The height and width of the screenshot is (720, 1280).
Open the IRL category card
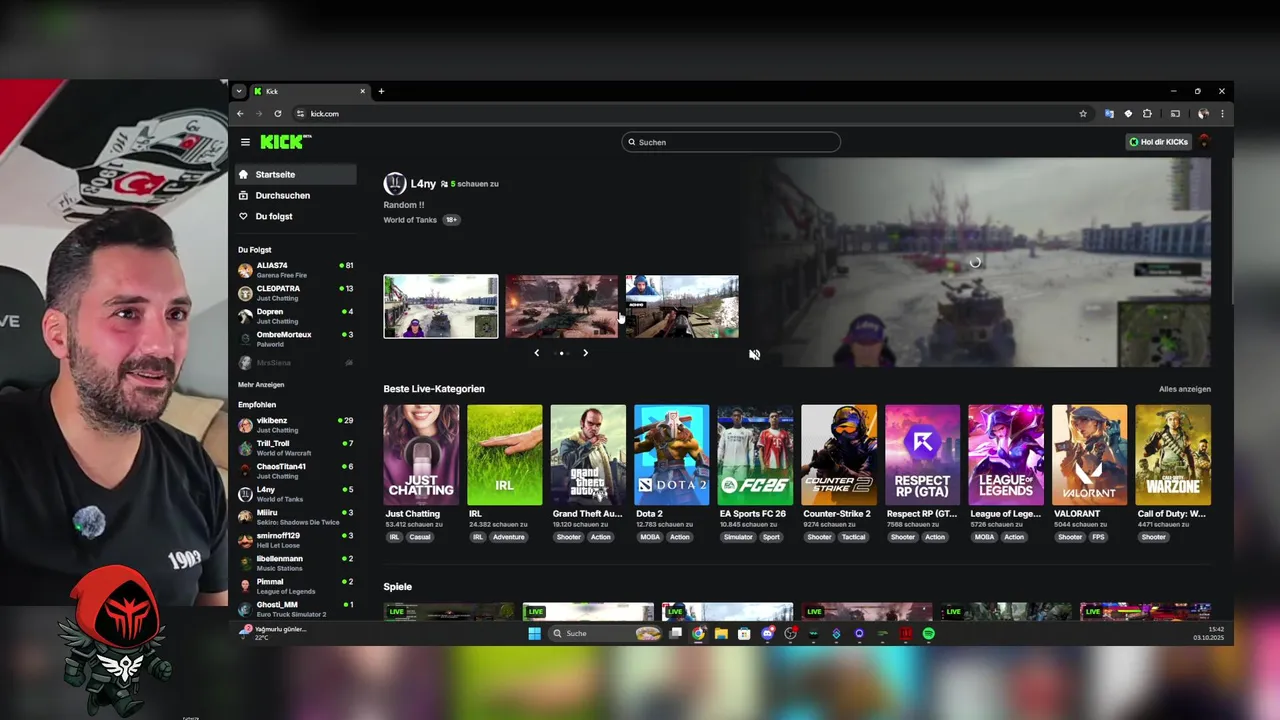(x=505, y=455)
